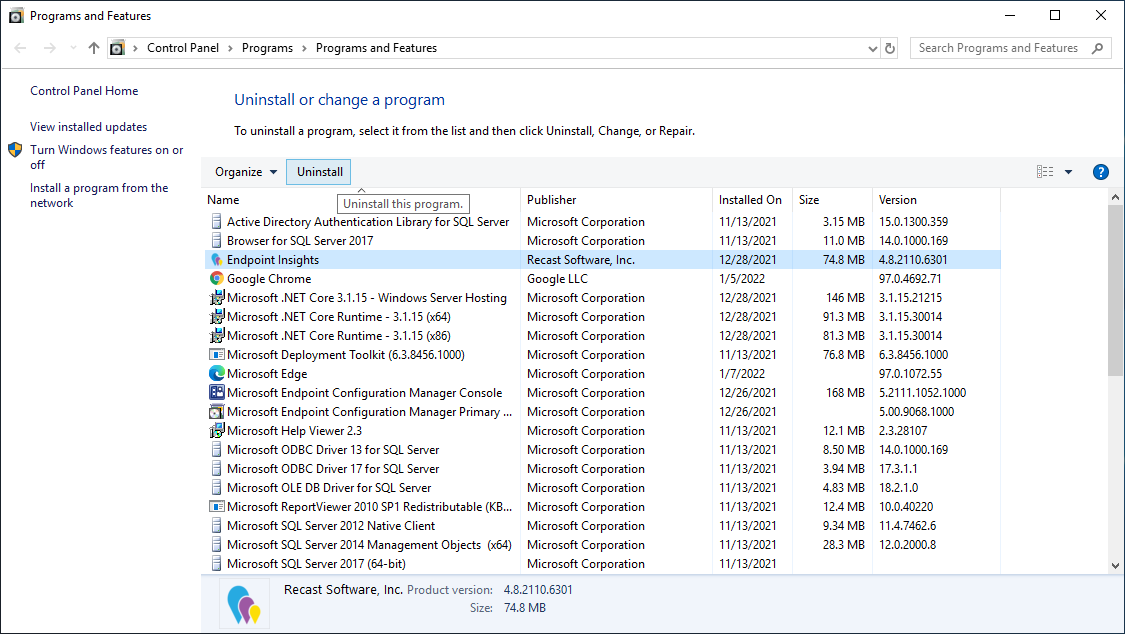Click the Microsoft Deployment Toolkit icon
1125x634 pixels.
(216, 354)
